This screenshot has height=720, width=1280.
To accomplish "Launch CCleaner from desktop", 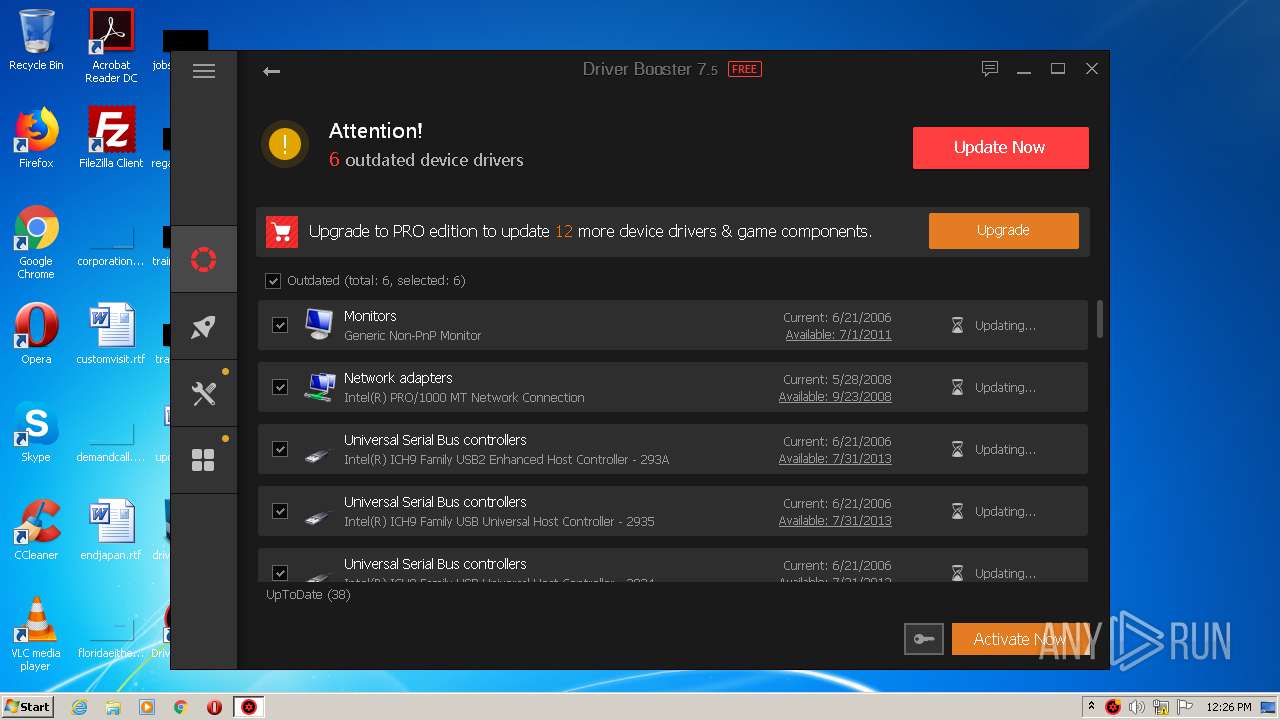I will tap(36, 530).
